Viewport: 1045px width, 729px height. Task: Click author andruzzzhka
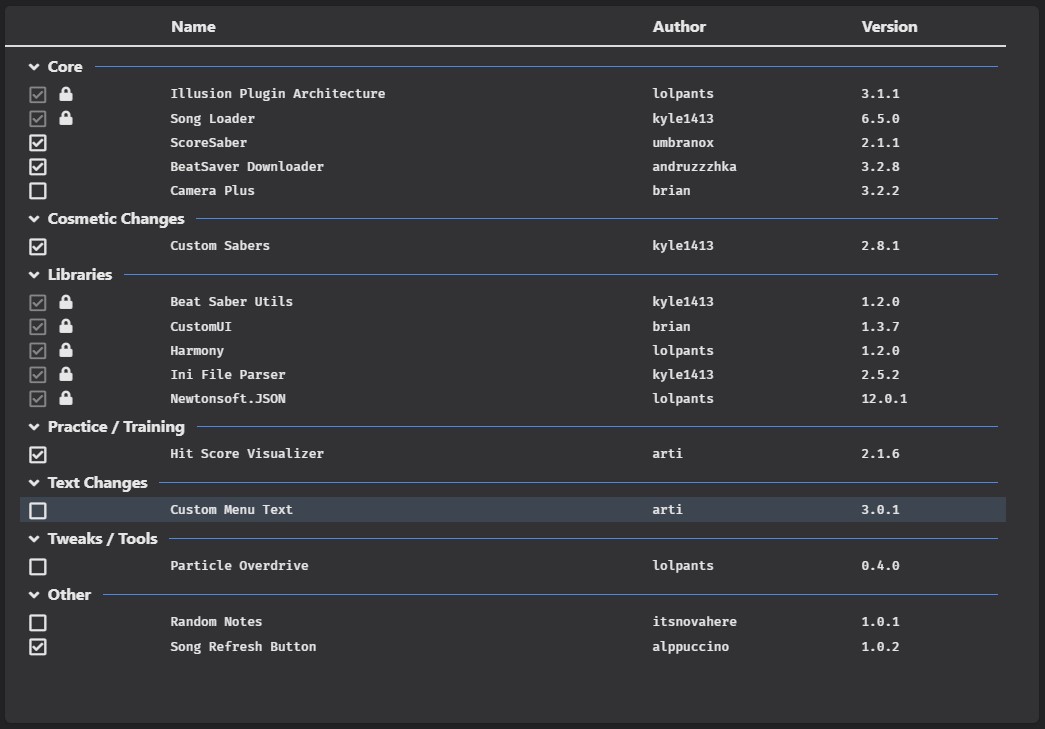(694, 167)
